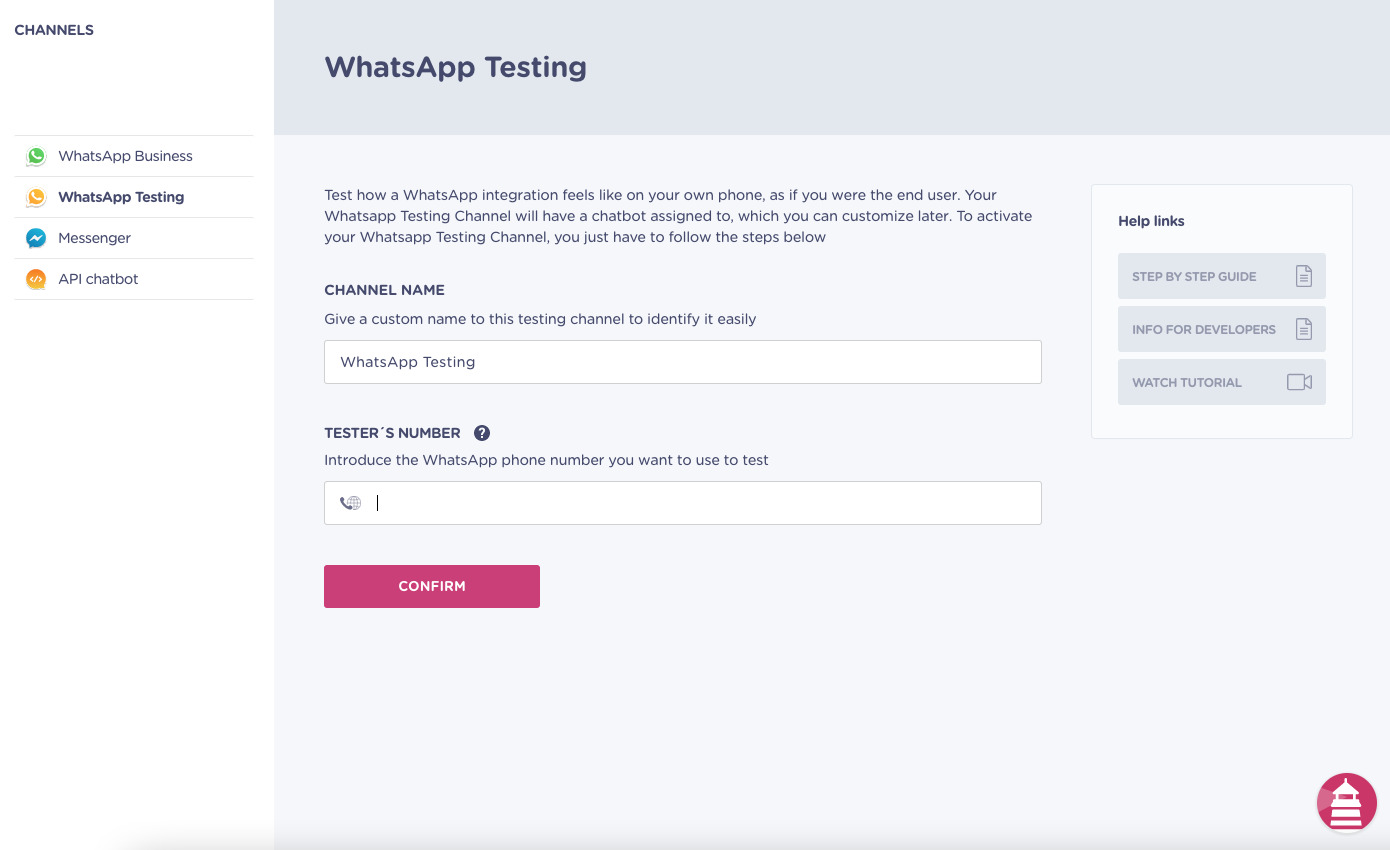Click the API chatbot icon
The width and height of the screenshot is (1390, 850).
(36, 278)
